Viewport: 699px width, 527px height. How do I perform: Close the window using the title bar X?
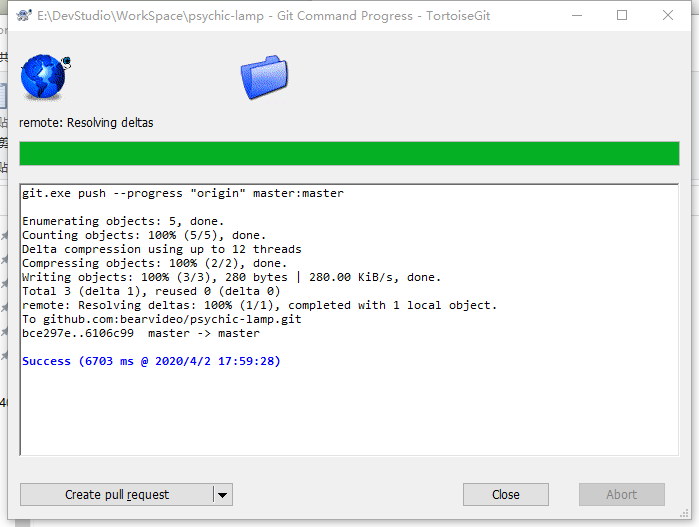coord(669,15)
